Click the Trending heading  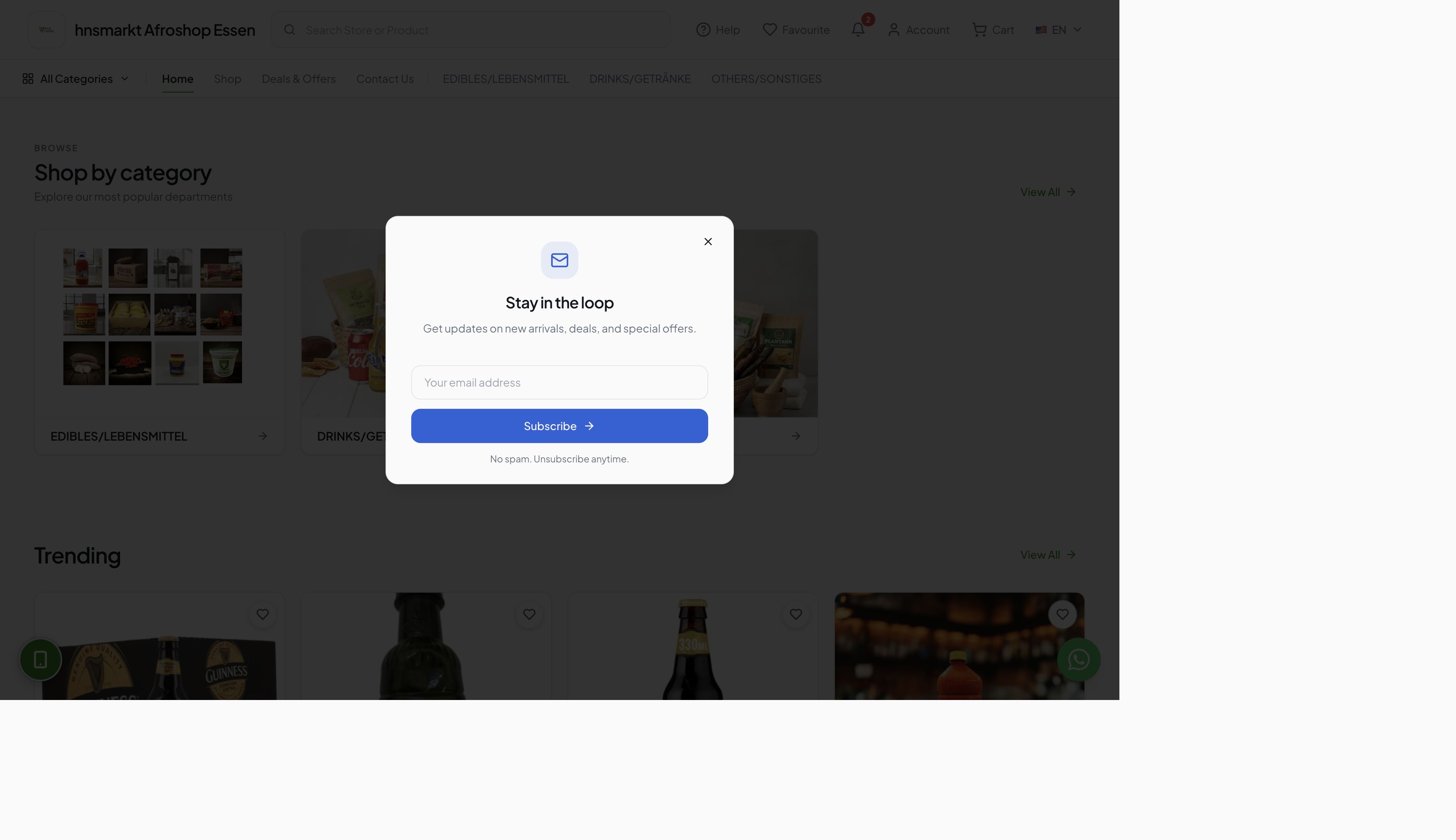point(77,556)
